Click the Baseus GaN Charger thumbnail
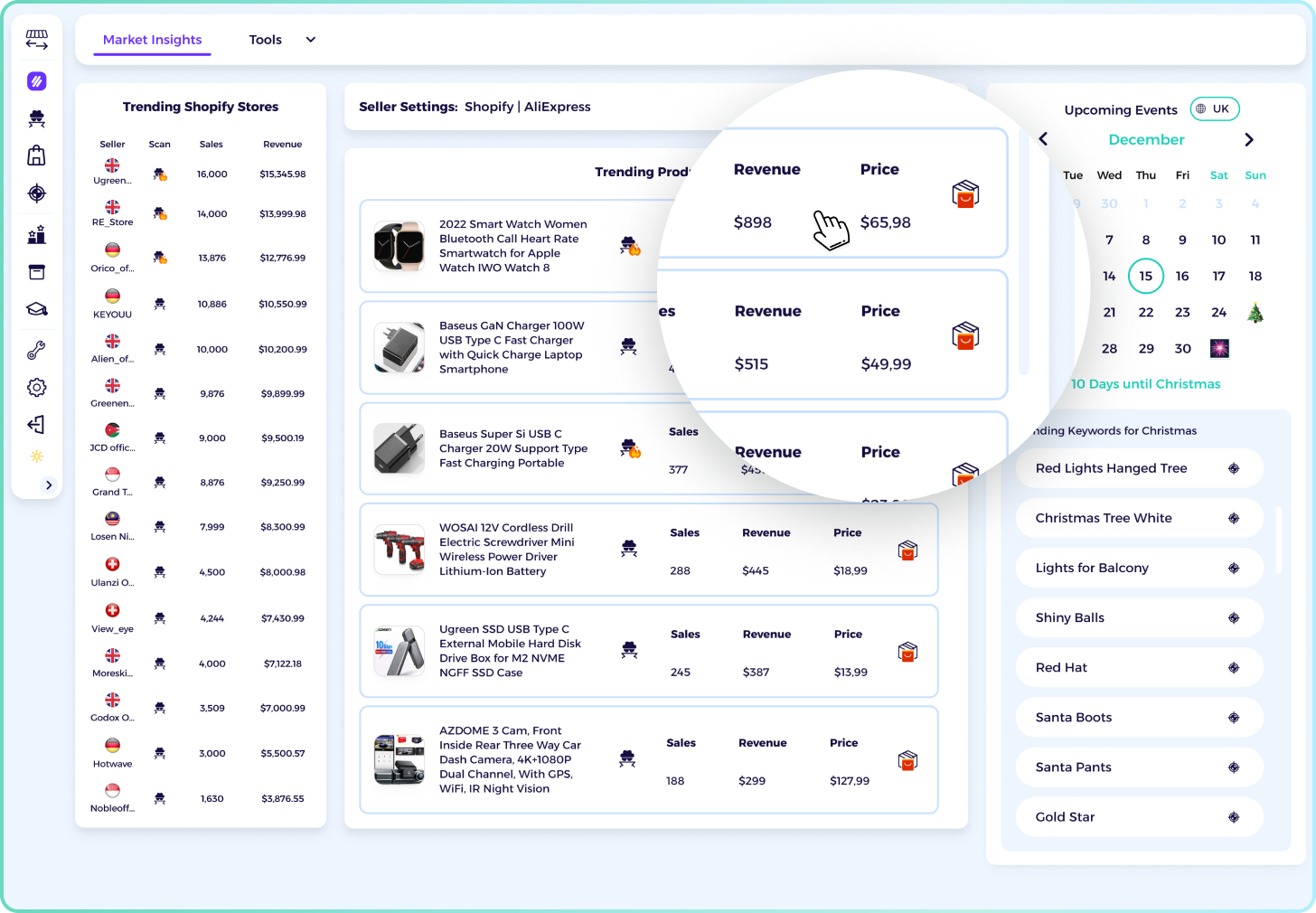 [399, 347]
